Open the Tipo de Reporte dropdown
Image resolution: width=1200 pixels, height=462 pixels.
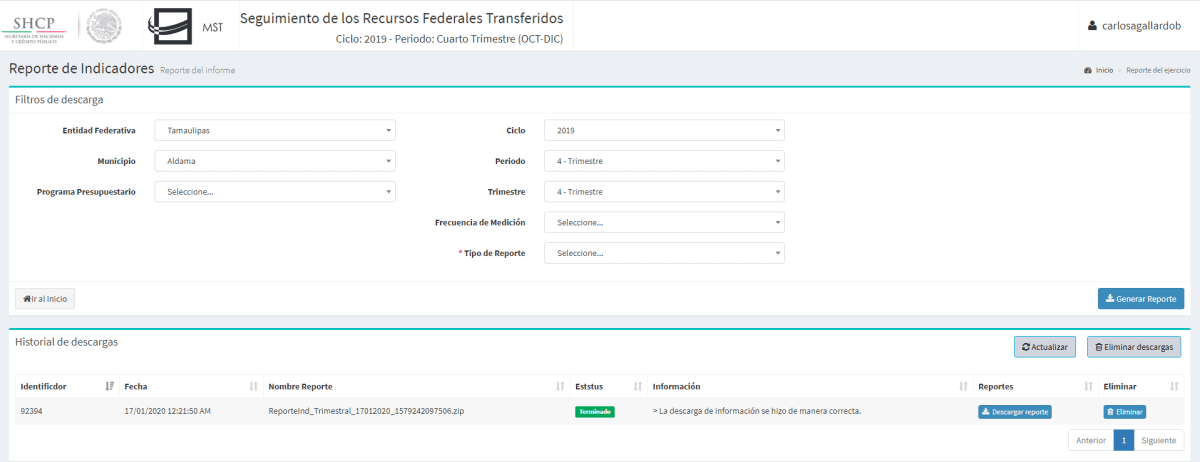[664, 253]
